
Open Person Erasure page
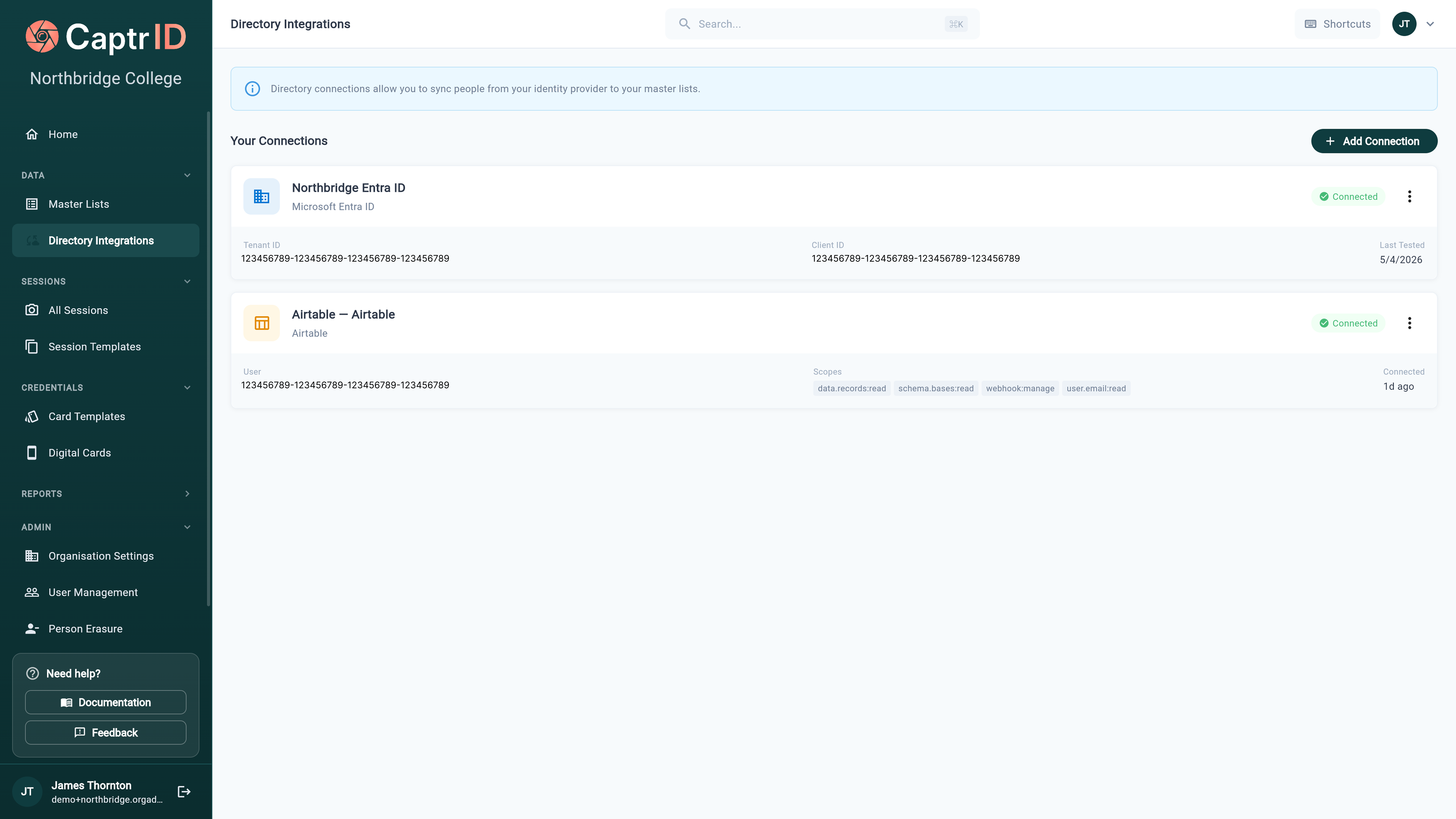click(x=106, y=628)
